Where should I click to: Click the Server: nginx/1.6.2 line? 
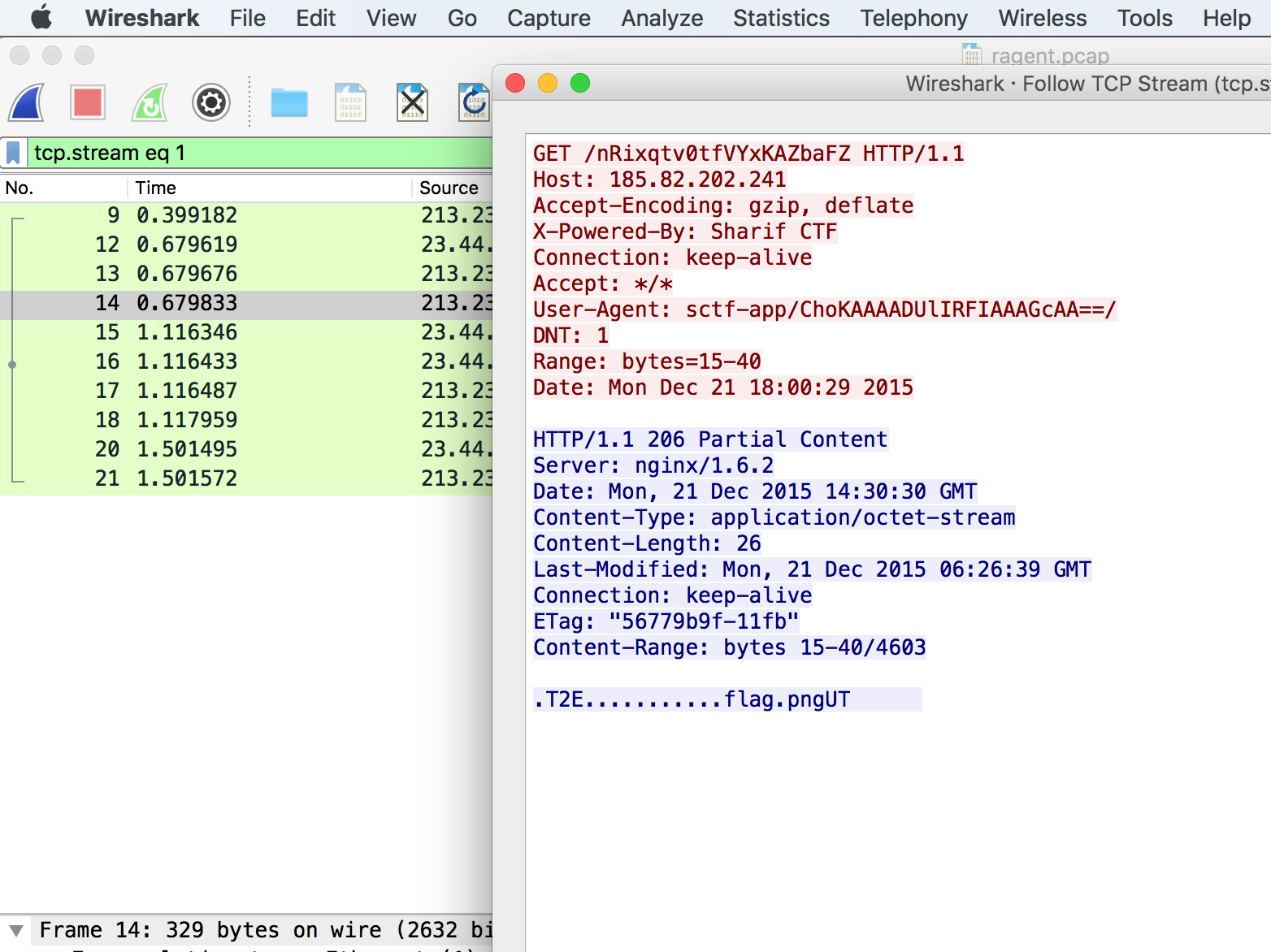[653, 465]
